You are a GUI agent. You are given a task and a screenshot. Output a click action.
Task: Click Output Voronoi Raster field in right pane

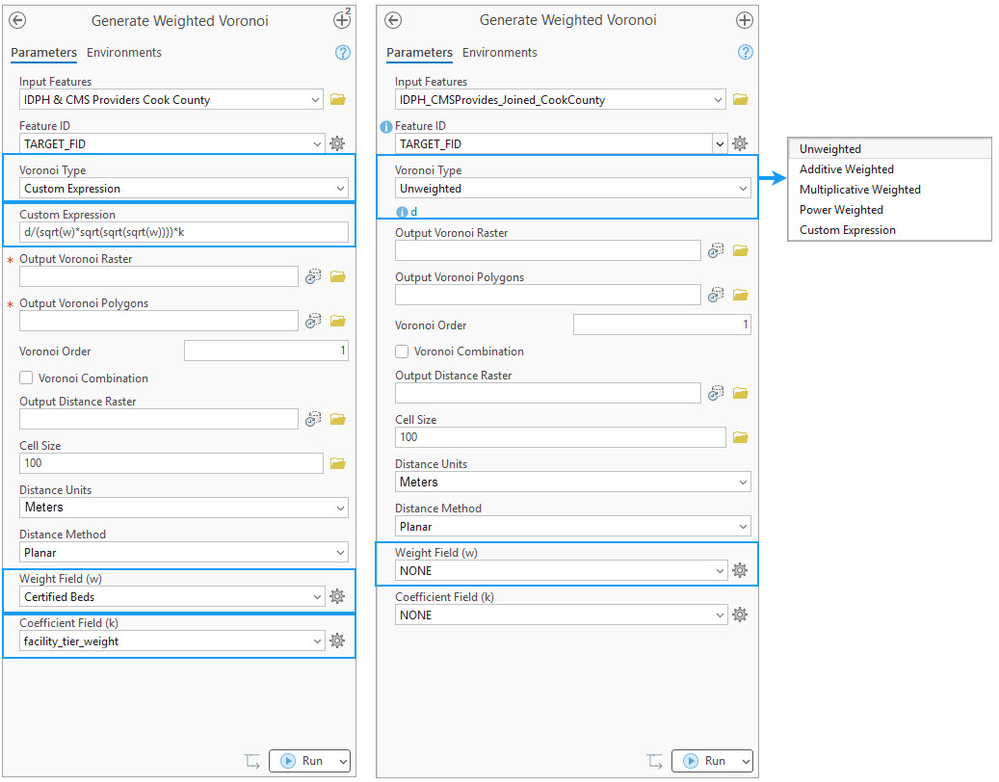[x=548, y=250]
